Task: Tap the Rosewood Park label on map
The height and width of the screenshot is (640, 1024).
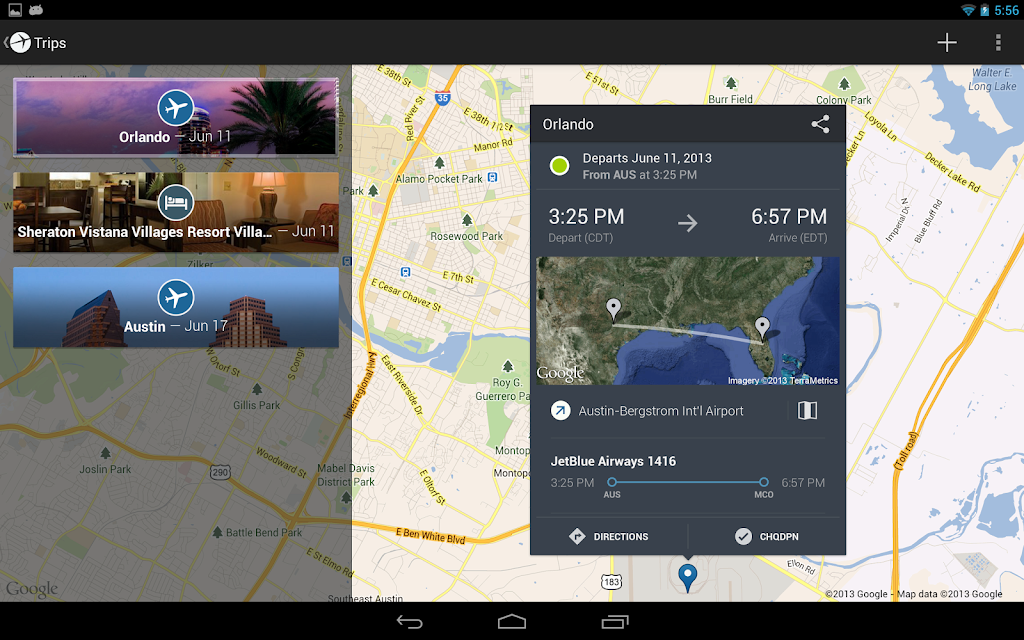Action: click(x=466, y=236)
